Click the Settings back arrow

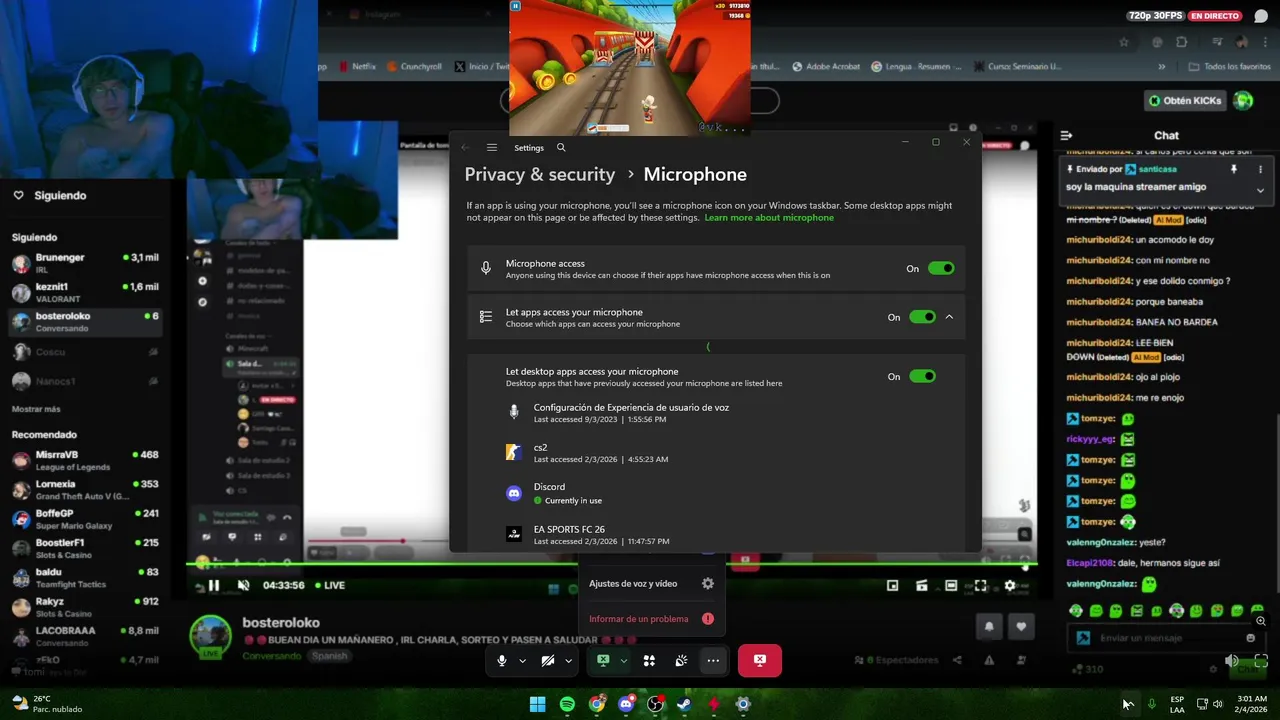click(465, 147)
